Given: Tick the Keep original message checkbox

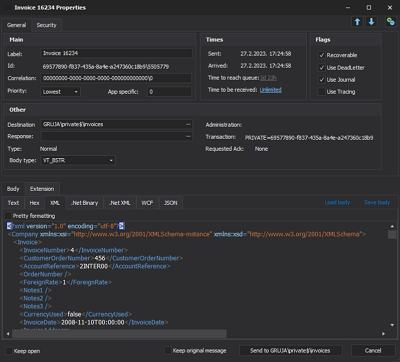Looking at the screenshot, I should [x=168, y=351].
